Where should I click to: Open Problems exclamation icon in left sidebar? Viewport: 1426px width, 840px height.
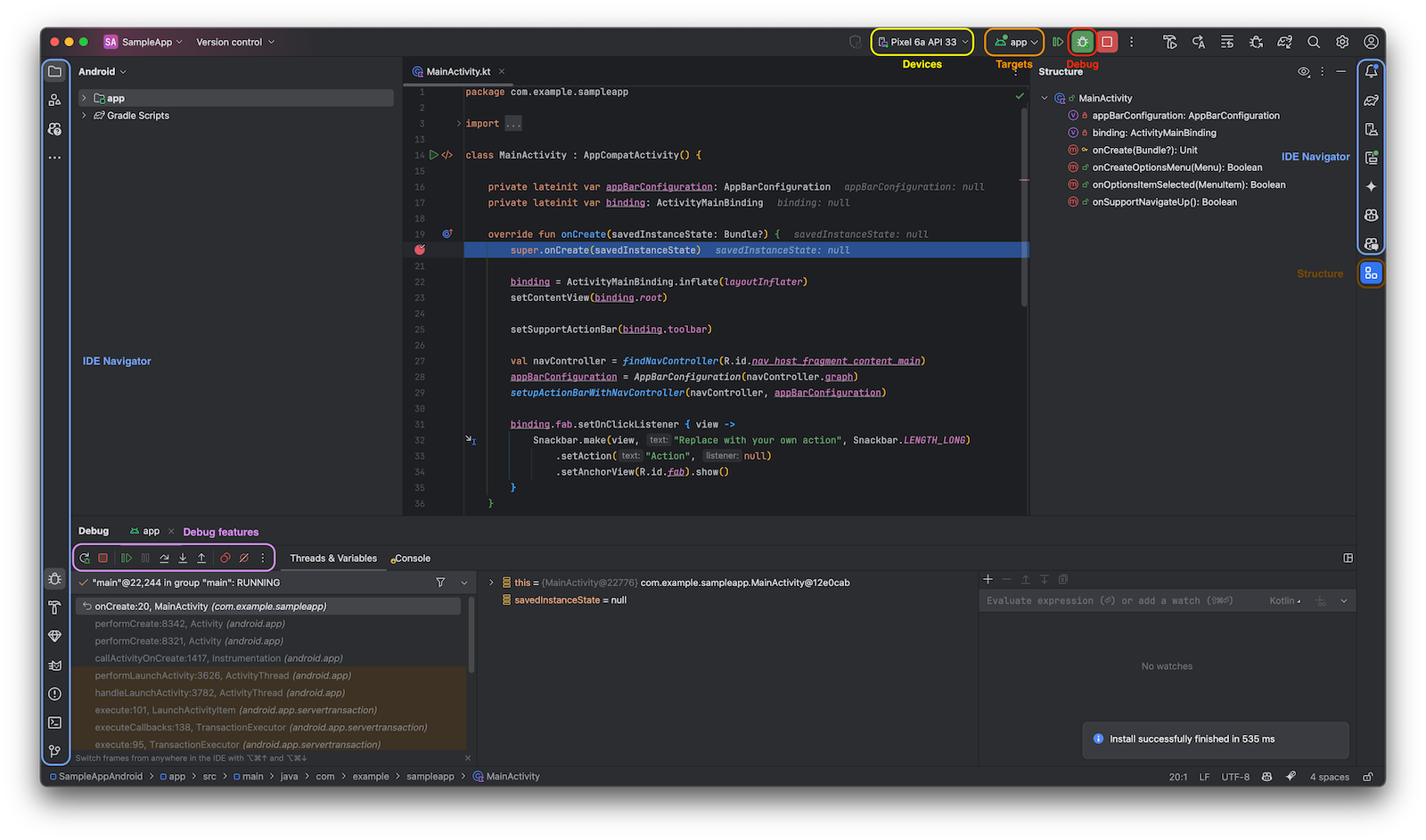(55, 694)
